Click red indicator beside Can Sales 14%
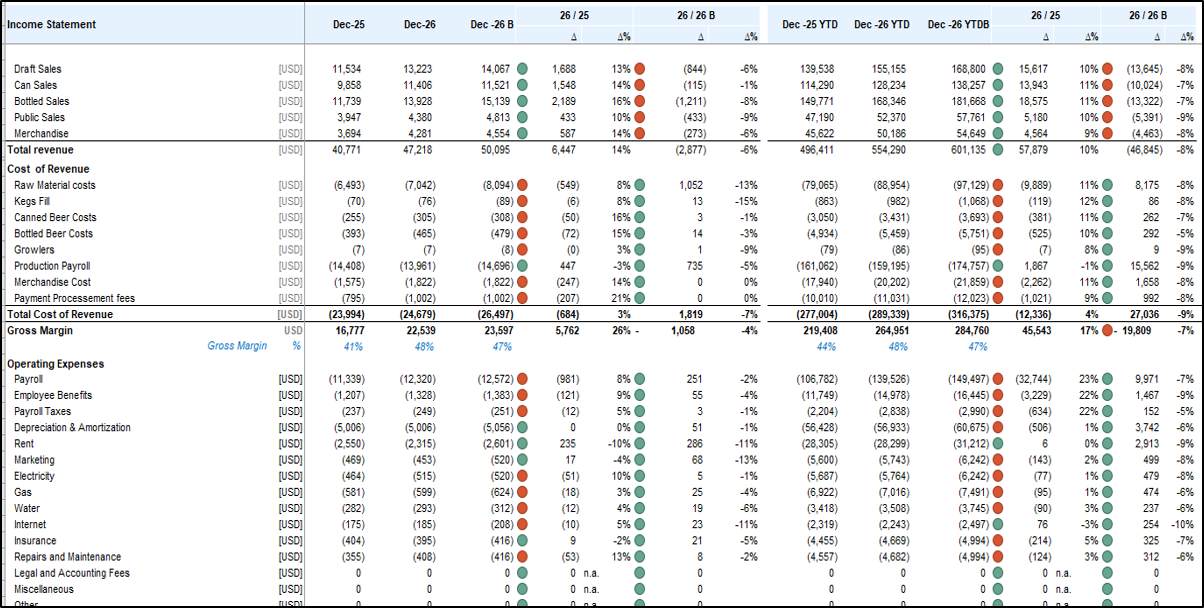The image size is (1204, 608). (x=639, y=85)
